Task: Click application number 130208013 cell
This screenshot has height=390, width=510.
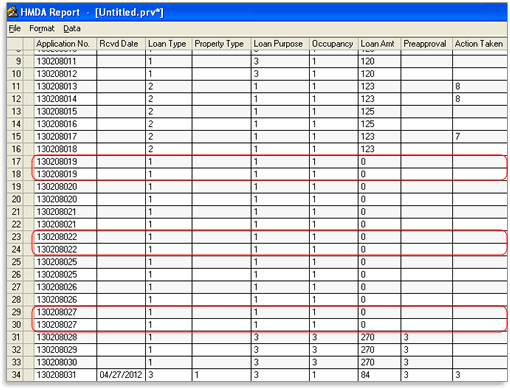Action: [x=65, y=87]
